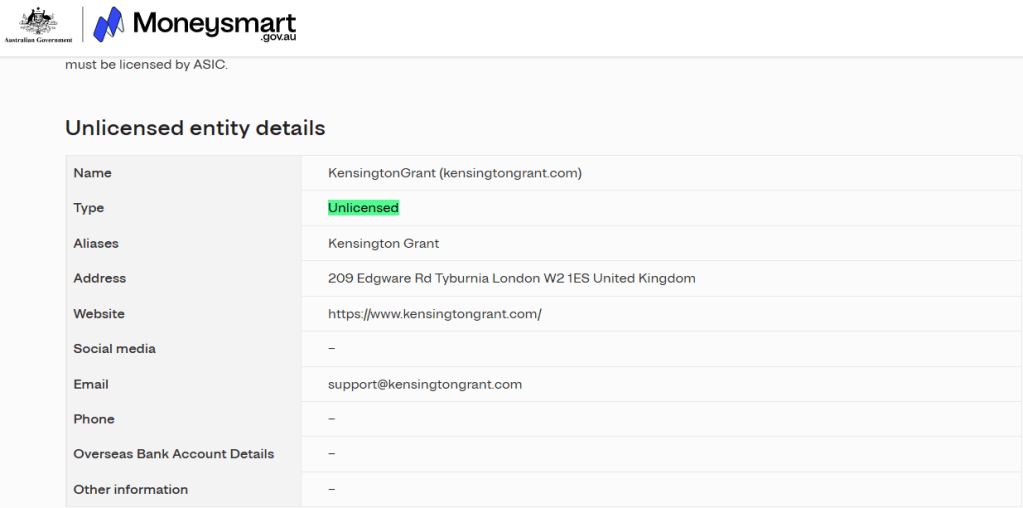Viewport: 1023px width, 508px height.
Task: Click the support@kensingtongrant.com email address
Action: (x=424, y=384)
